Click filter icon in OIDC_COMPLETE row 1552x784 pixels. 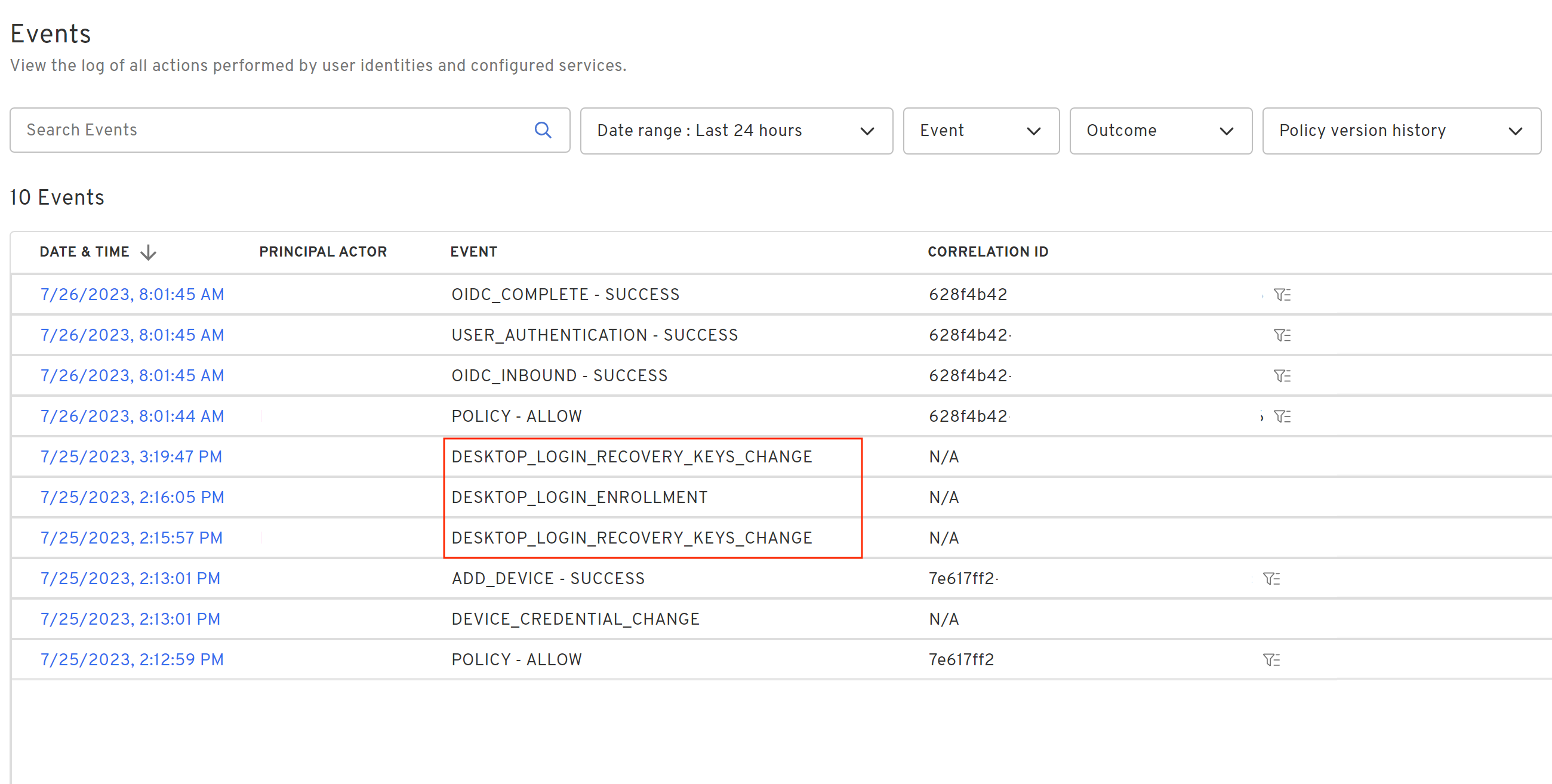pyautogui.click(x=1282, y=295)
